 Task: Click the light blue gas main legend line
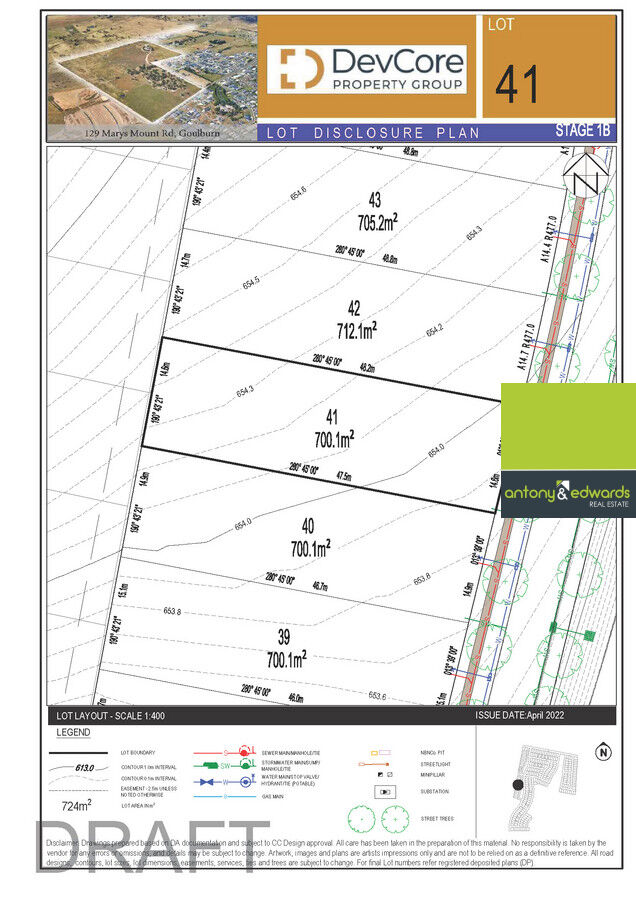pyautogui.click(x=224, y=796)
